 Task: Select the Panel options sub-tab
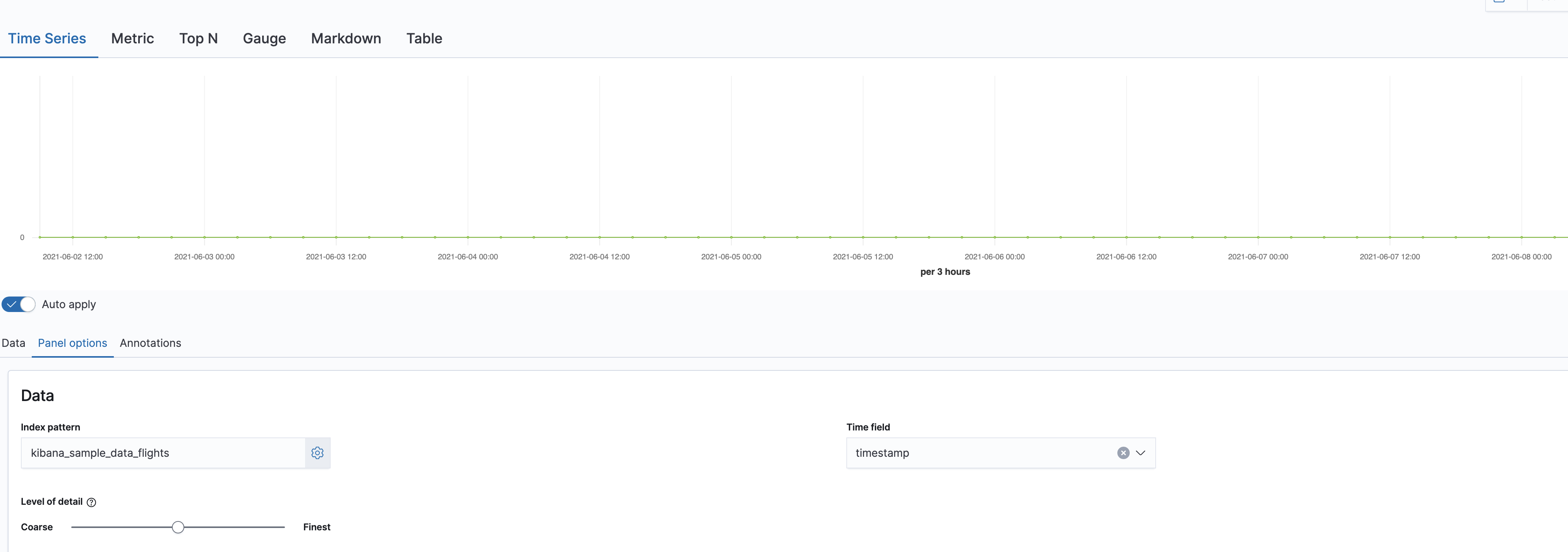pos(72,343)
